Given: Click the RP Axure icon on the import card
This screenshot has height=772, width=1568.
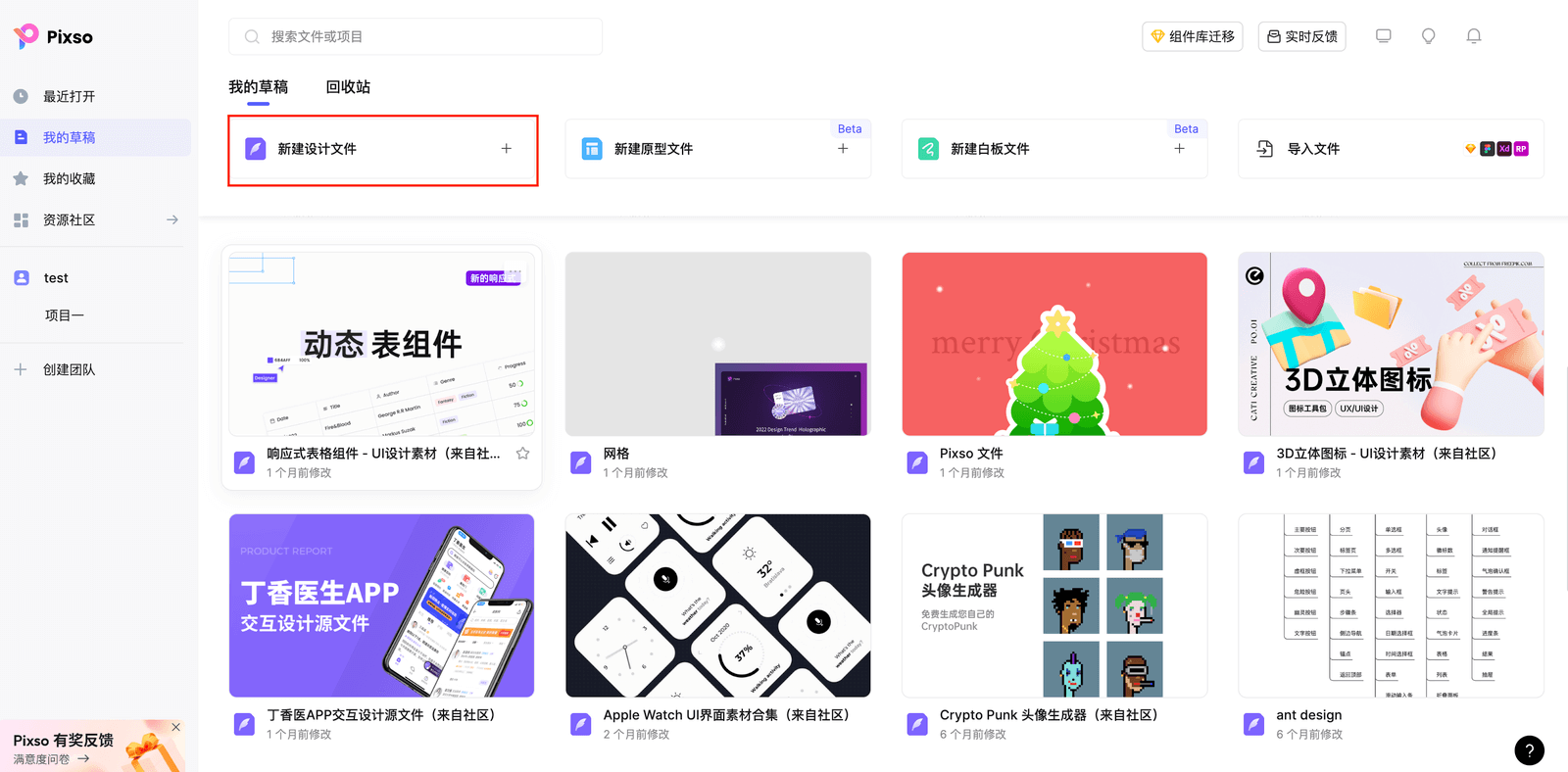Looking at the screenshot, I should point(1521,149).
